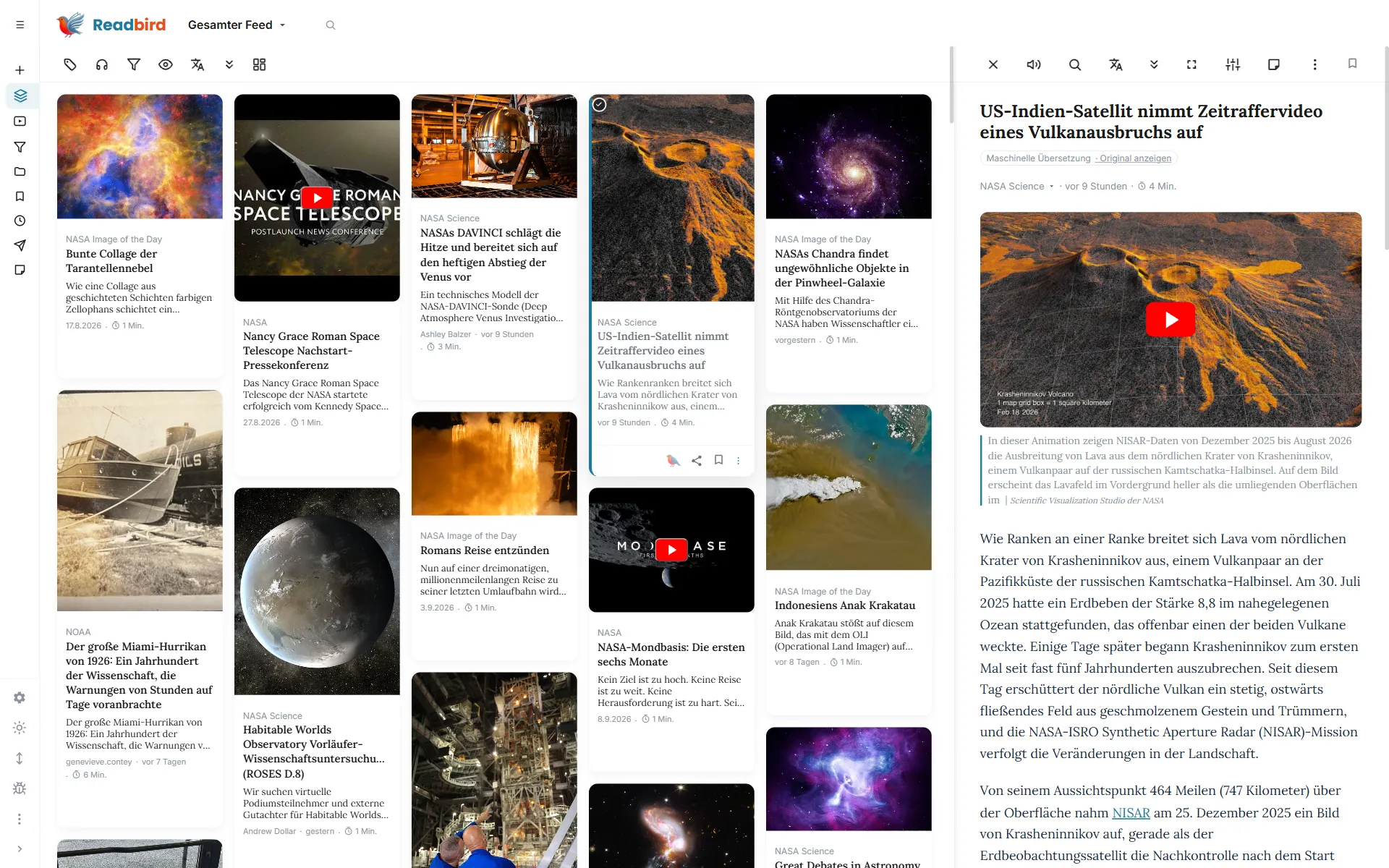Image resolution: width=1389 pixels, height=868 pixels.
Task: Open the Indonesiens Anak Krakatau article
Action: [x=845, y=605]
